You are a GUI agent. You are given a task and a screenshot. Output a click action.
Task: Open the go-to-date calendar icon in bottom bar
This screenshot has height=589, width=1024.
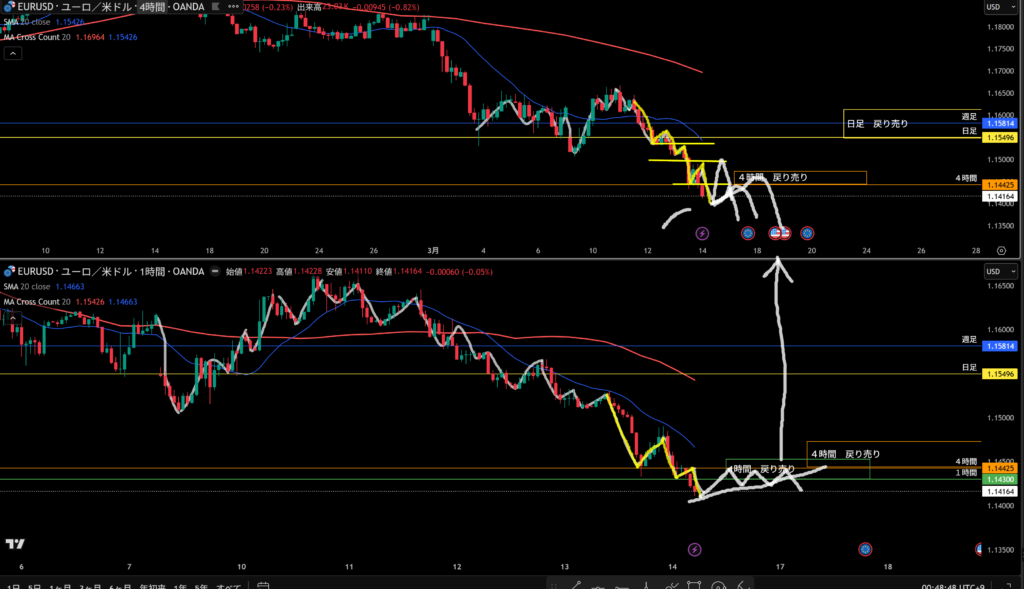click(264, 584)
